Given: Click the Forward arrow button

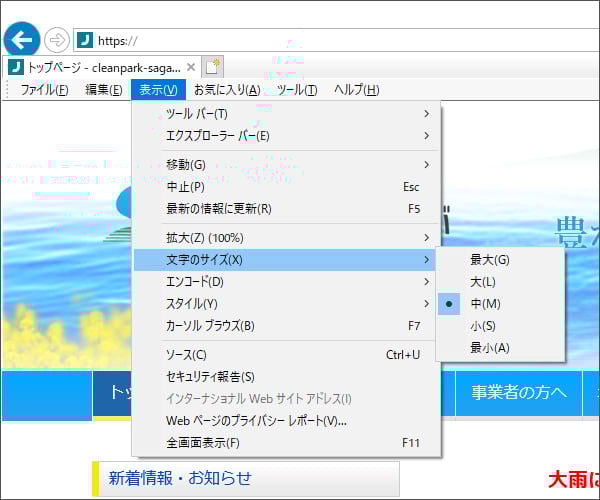Looking at the screenshot, I should 57,40.
